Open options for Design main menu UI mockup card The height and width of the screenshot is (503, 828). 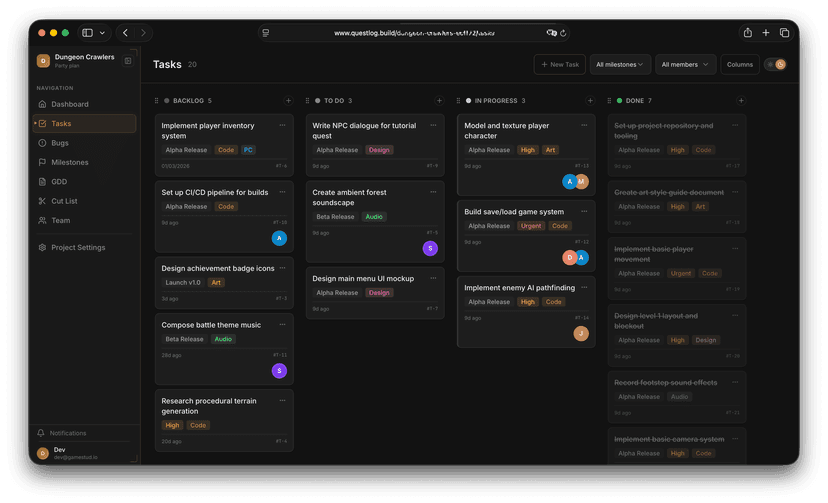434,278
